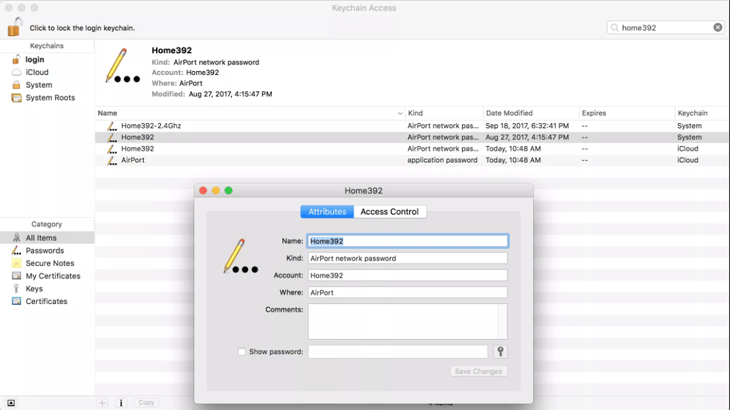Click the key icon beside the password field
Viewport: 730px width, 410px height.
[x=500, y=352]
